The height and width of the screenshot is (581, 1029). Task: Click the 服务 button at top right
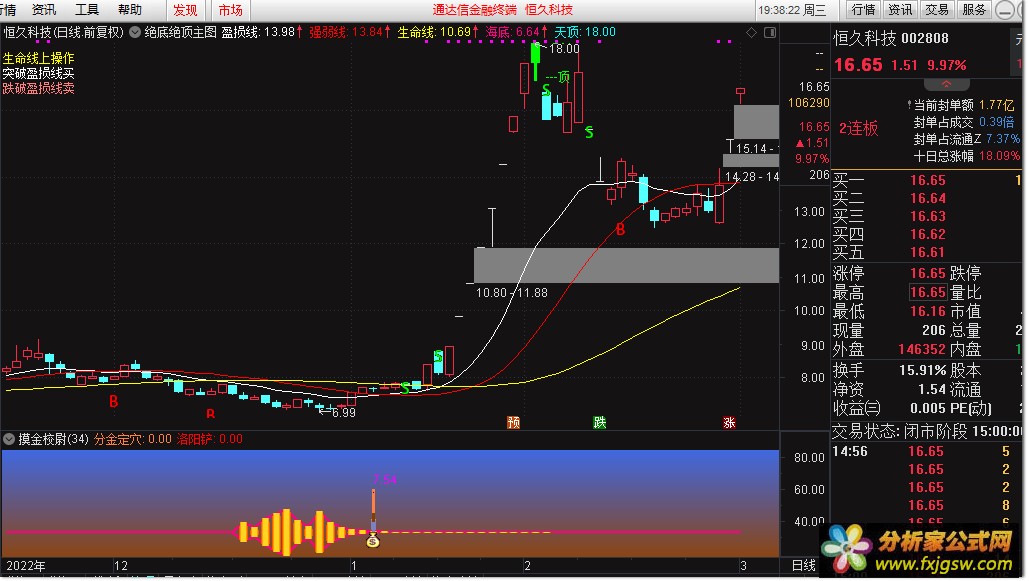point(974,10)
